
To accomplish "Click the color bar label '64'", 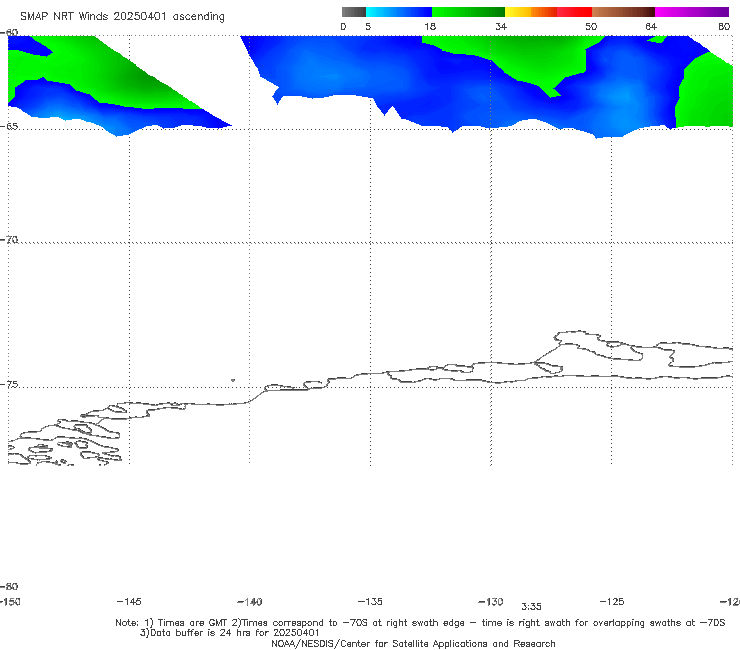I will click(x=651, y=26).
